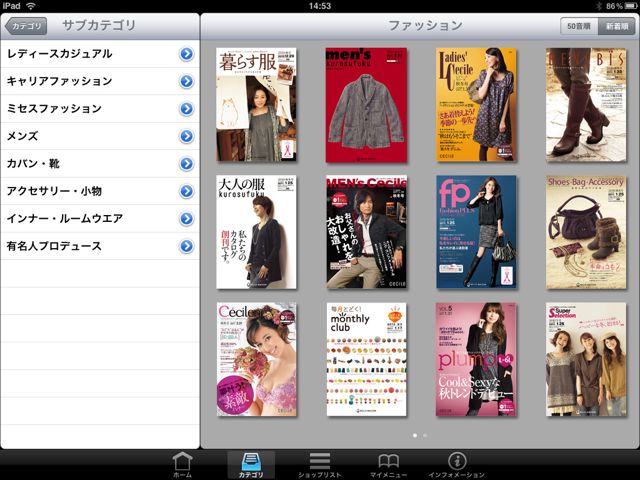The height and width of the screenshot is (480, 640).
Task: Open the Shoes Bag Accessory catalog
Action: [586, 232]
